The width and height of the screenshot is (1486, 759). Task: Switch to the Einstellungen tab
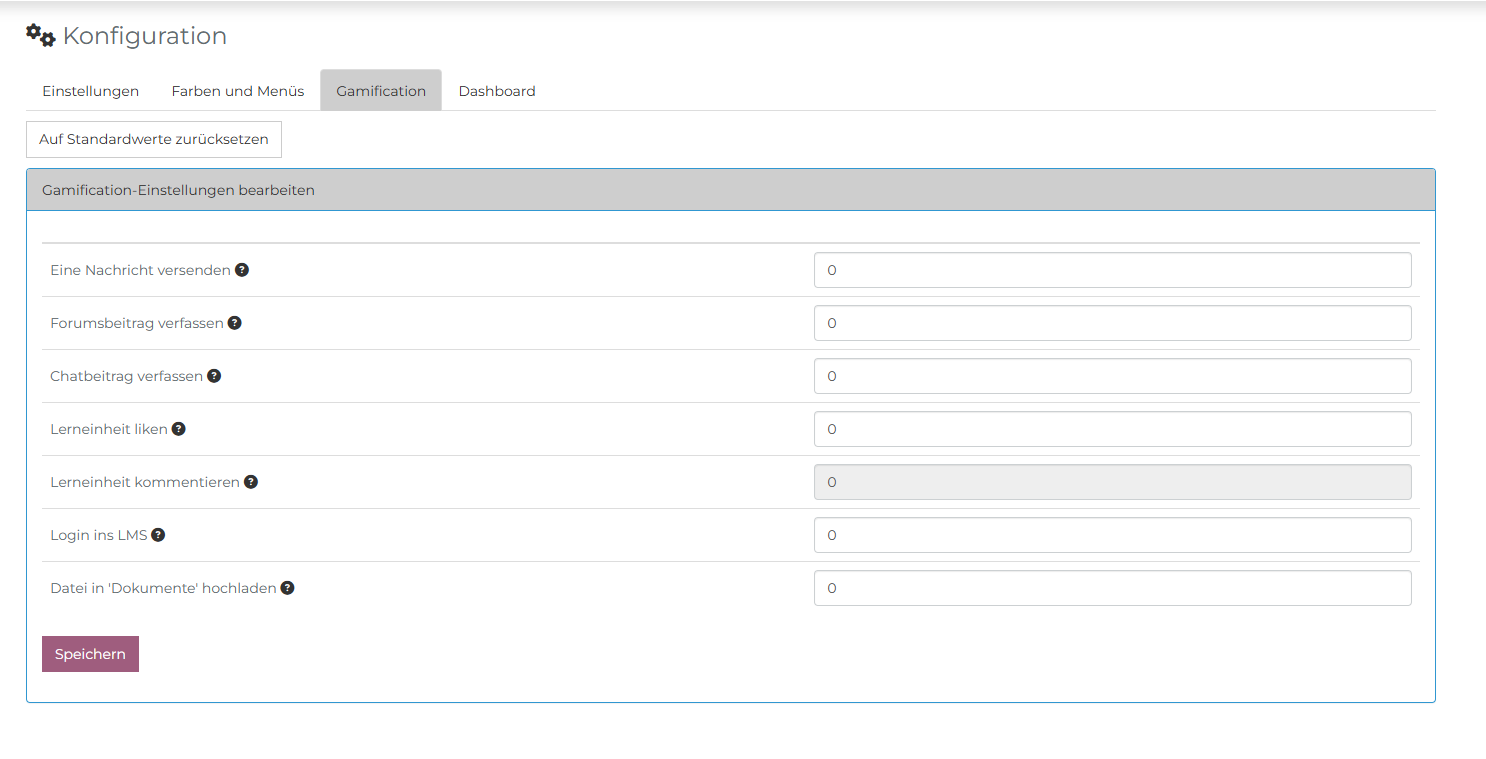coord(90,91)
